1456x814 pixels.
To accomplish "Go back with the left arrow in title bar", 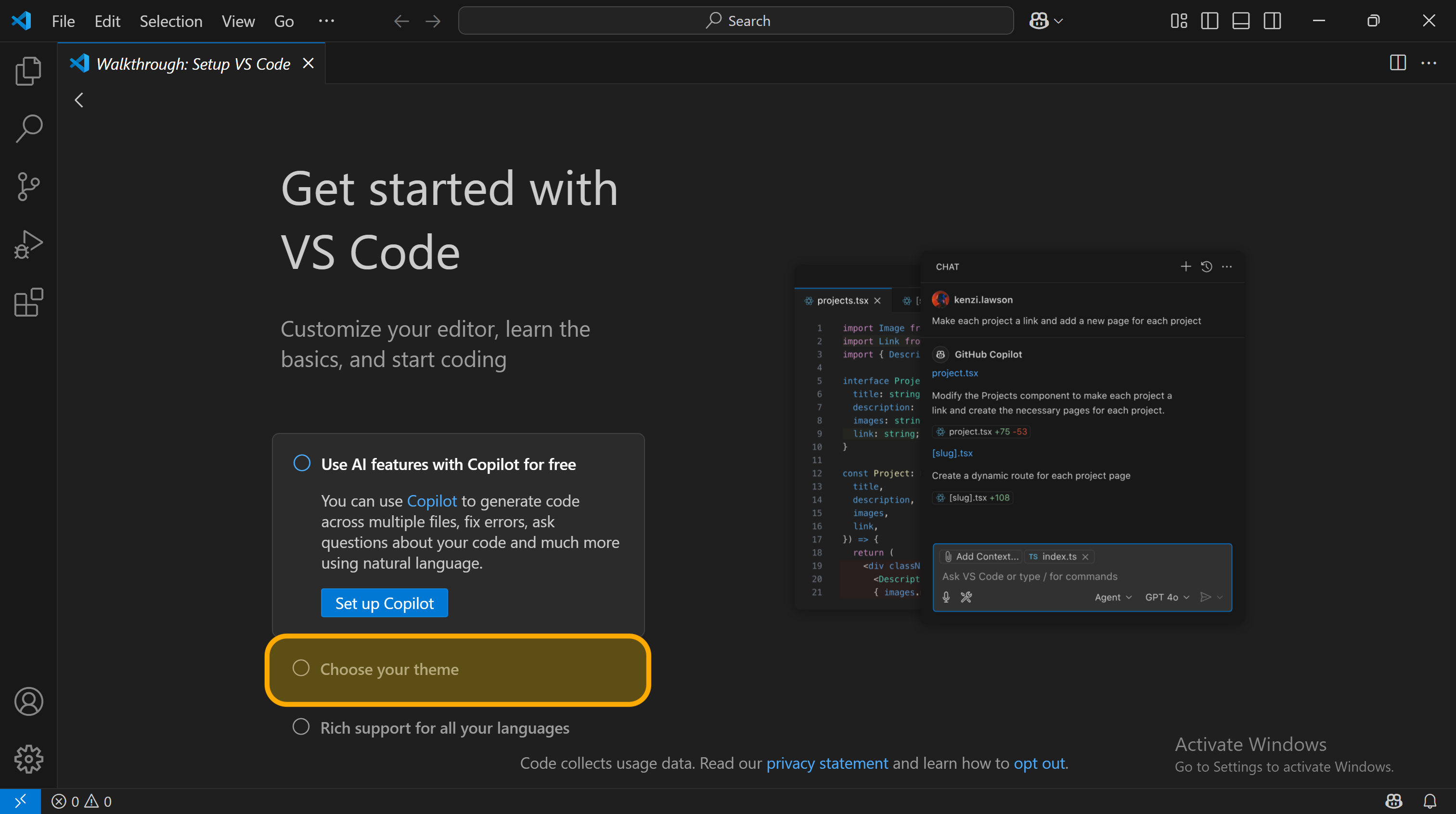I will pos(401,21).
